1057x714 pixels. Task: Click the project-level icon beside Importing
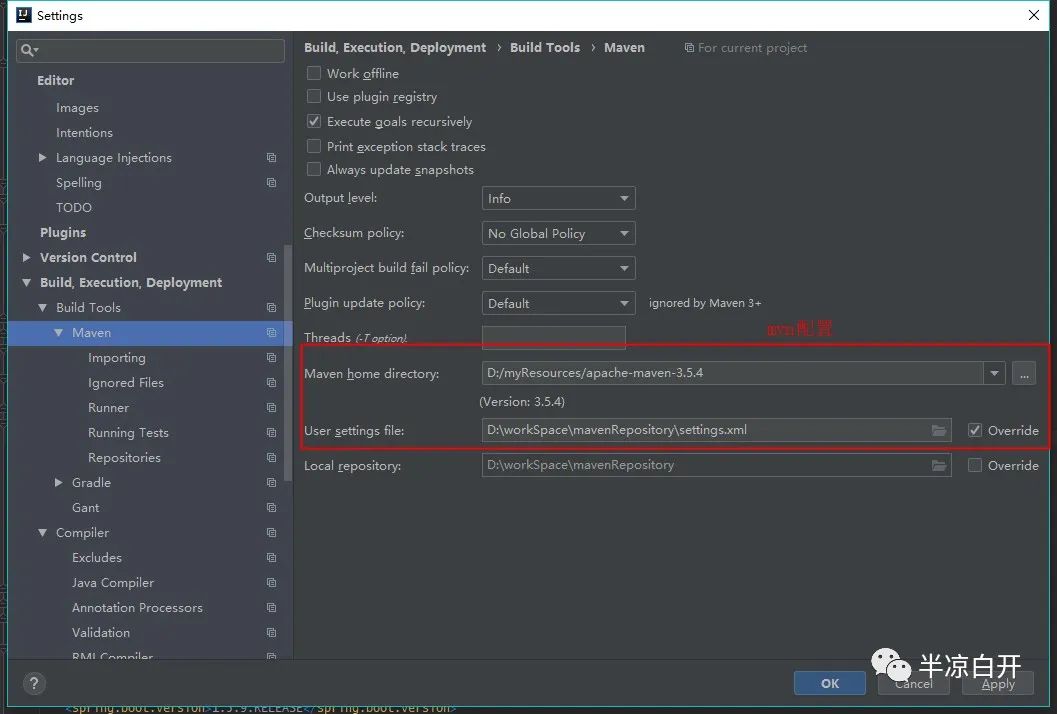tap(271, 357)
